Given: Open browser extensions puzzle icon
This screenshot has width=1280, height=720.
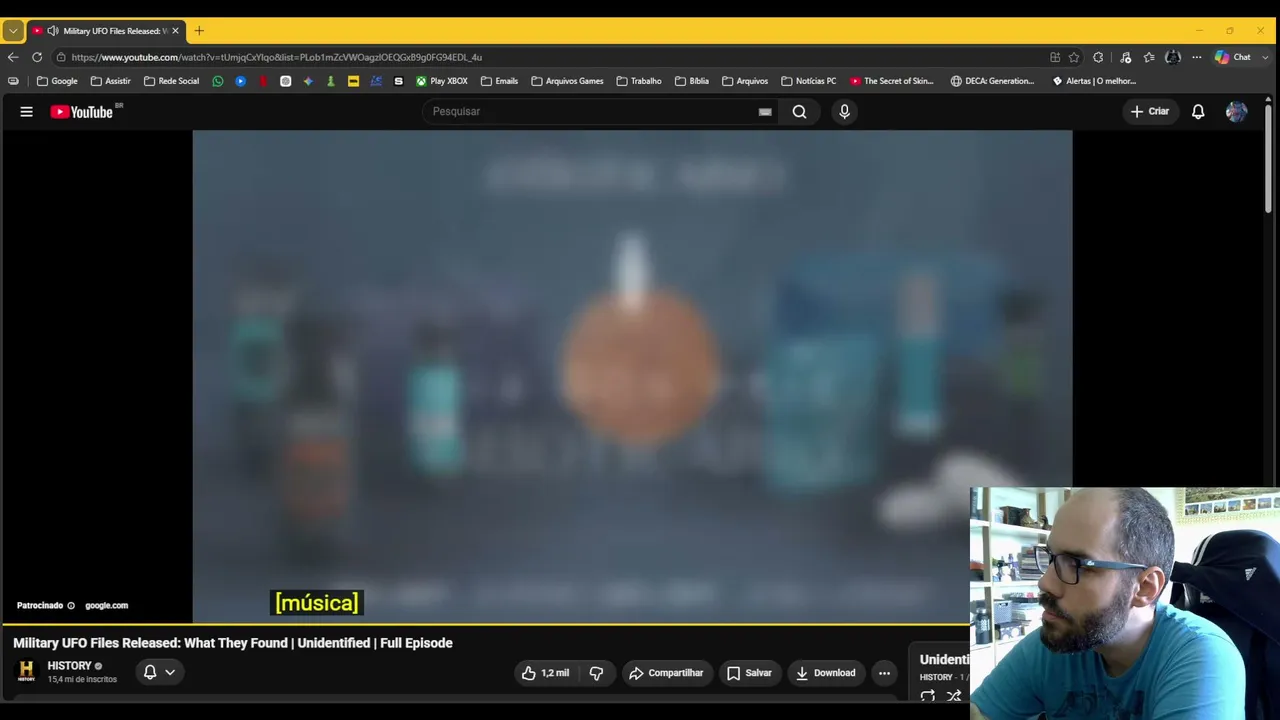Looking at the screenshot, I should coord(1098,57).
